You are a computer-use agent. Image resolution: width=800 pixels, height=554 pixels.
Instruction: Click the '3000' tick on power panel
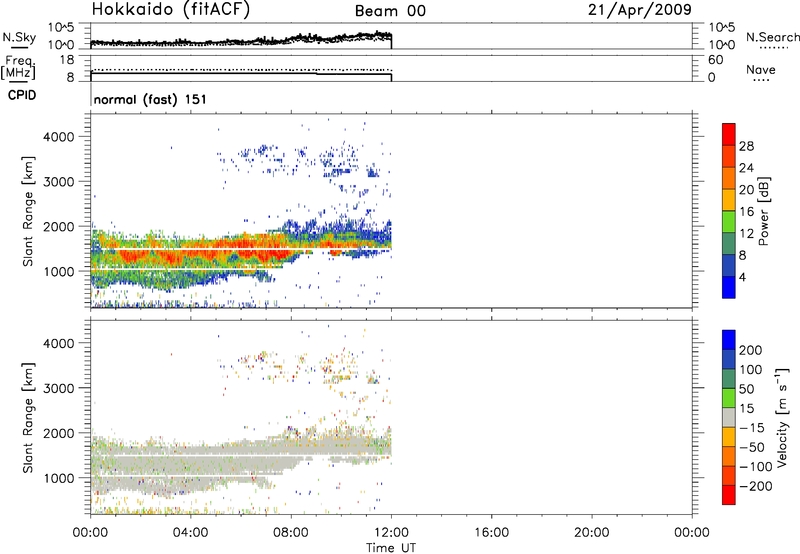click(59, 182)
